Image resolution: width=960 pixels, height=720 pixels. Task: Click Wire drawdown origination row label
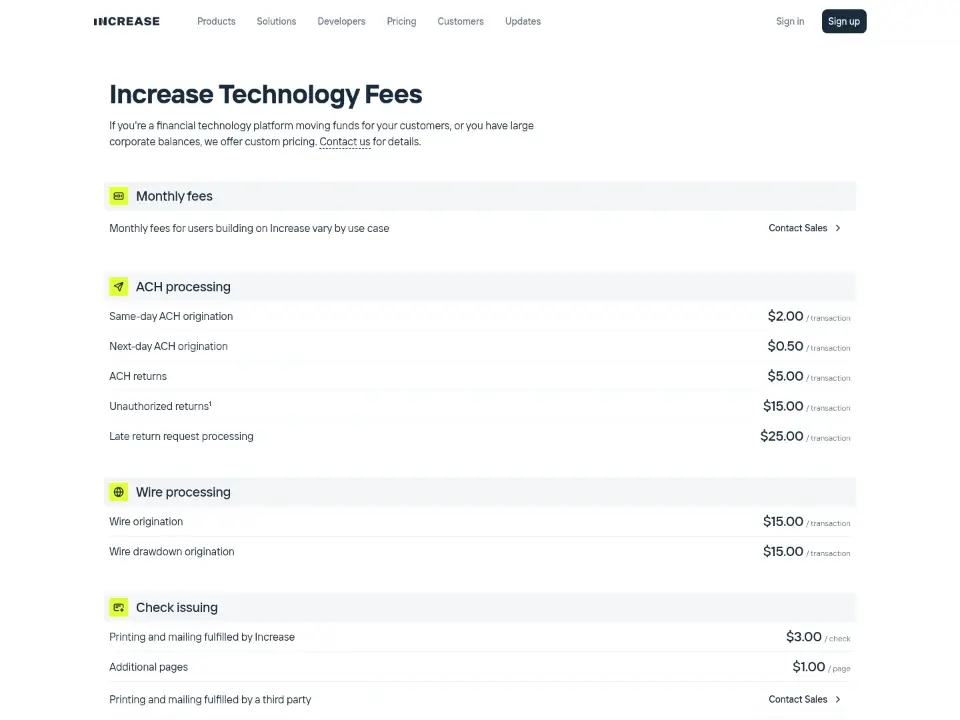pyautogui.click(x=171, y=552)
